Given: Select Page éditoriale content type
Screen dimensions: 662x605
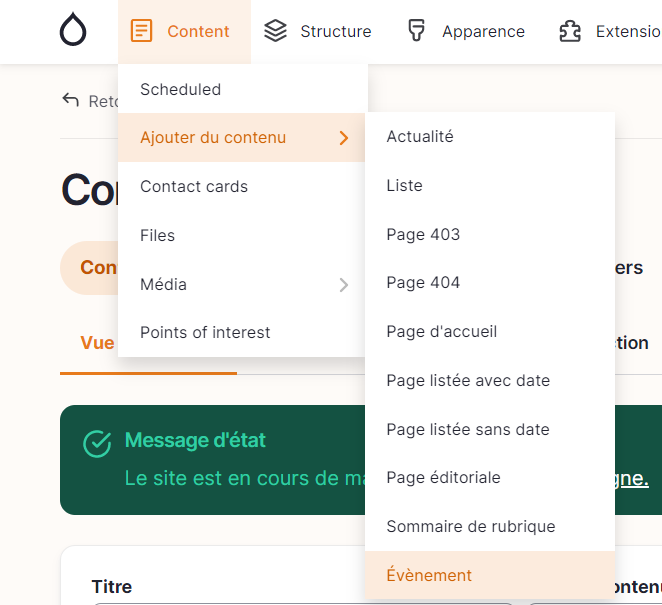Looking at the screenshot, I should click(443, 478).
